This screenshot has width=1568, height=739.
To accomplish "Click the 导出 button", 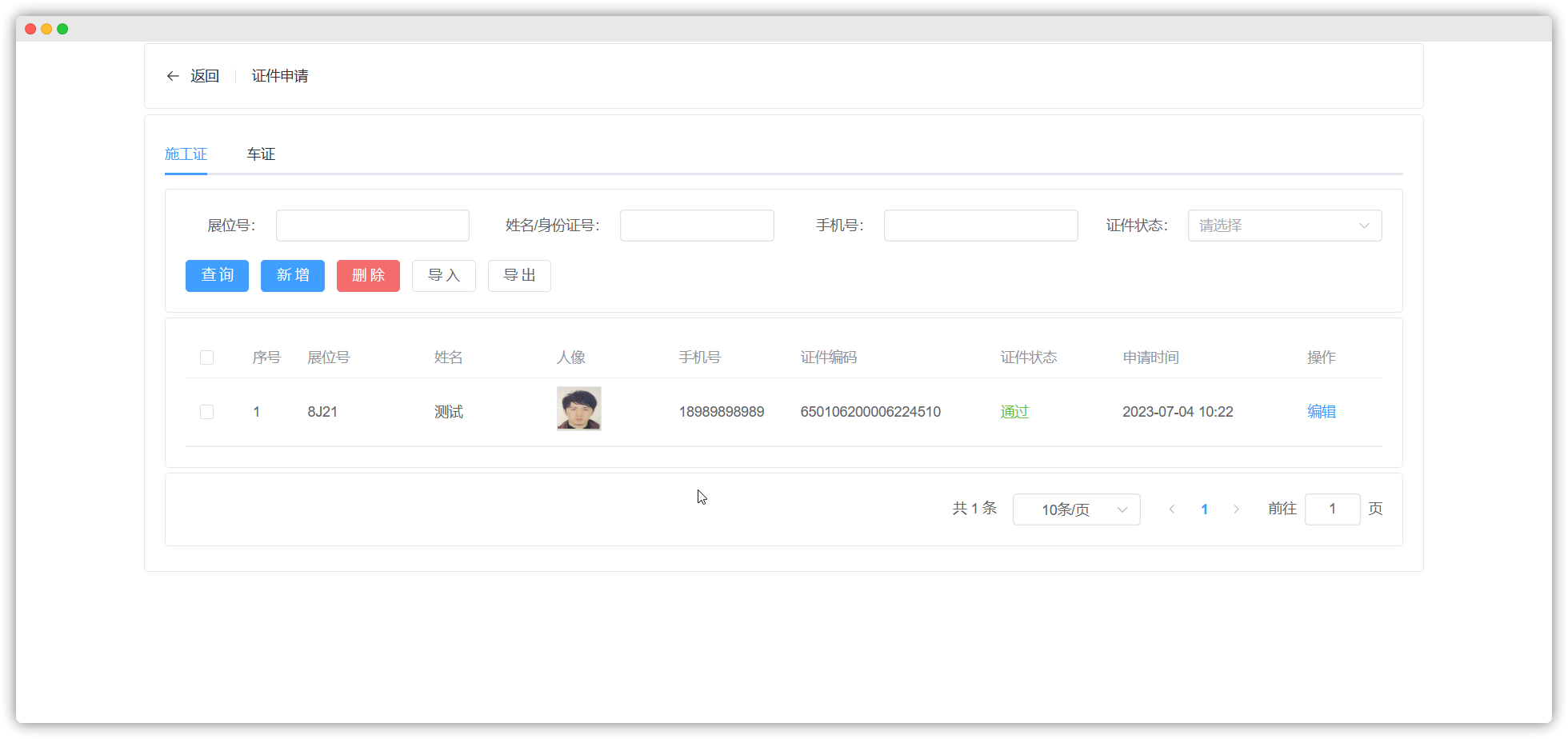I will (x=519, y=276).
